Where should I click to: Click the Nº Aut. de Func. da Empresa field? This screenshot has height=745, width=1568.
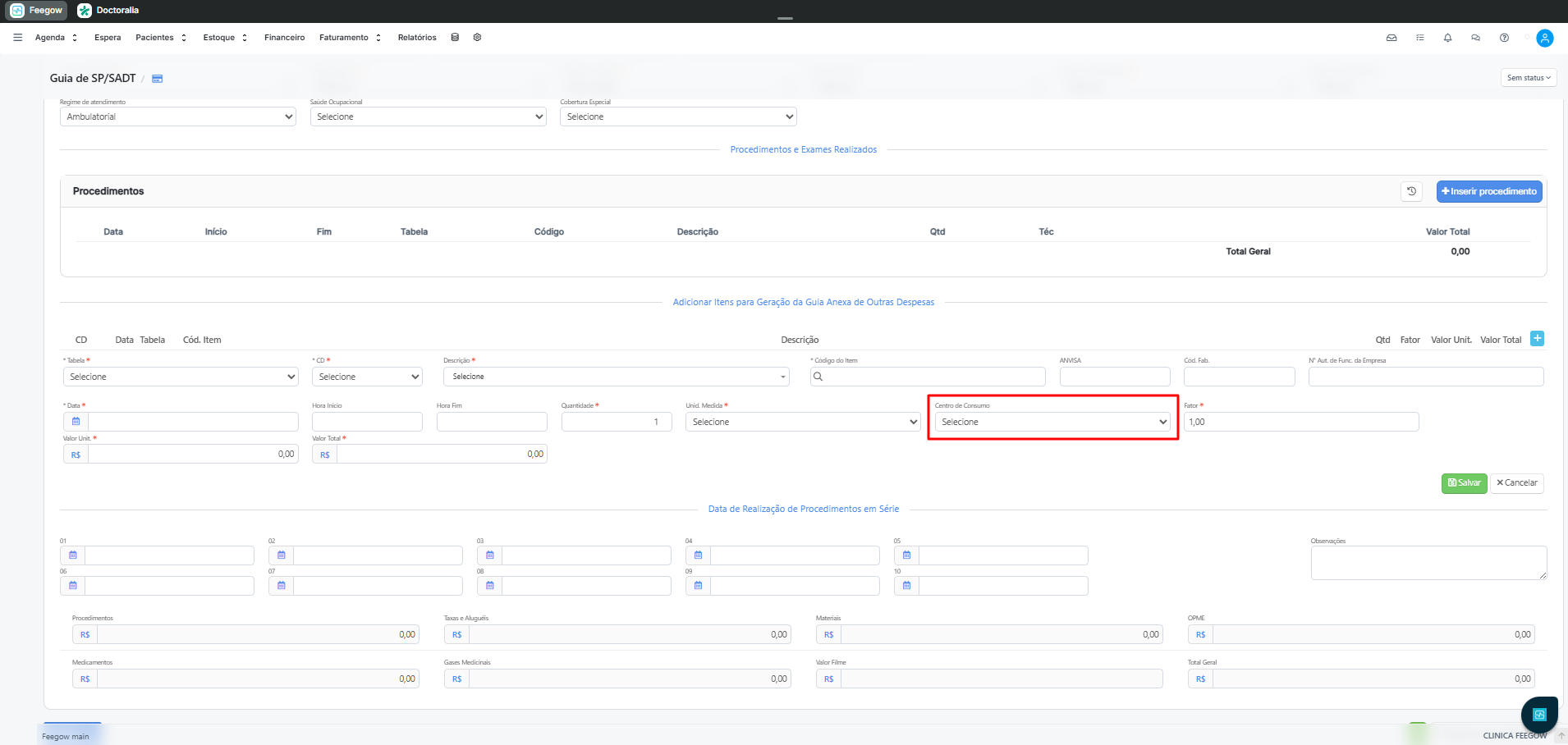1426,377
